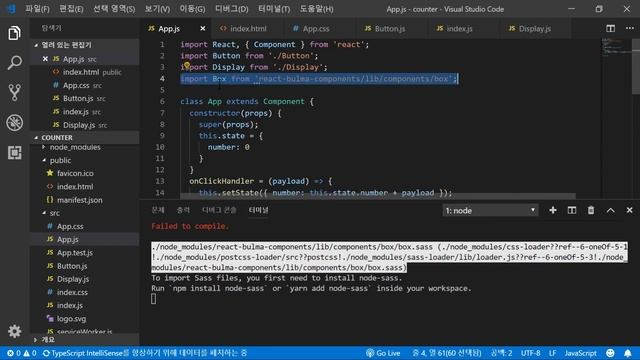Click the terminal input cursor line

click(153, 299)
